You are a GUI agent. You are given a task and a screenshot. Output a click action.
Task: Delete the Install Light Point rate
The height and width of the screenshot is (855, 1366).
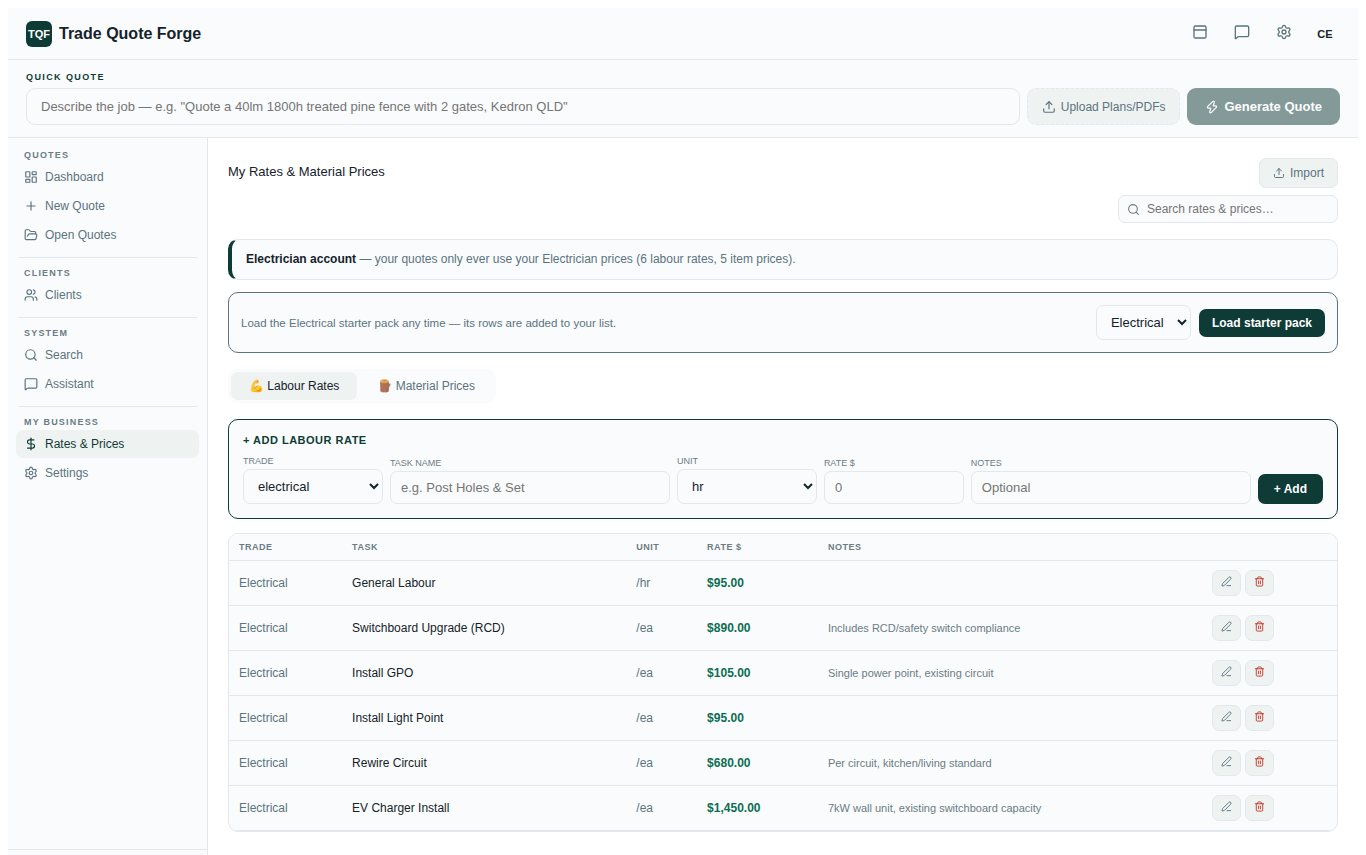(1259, 718)
